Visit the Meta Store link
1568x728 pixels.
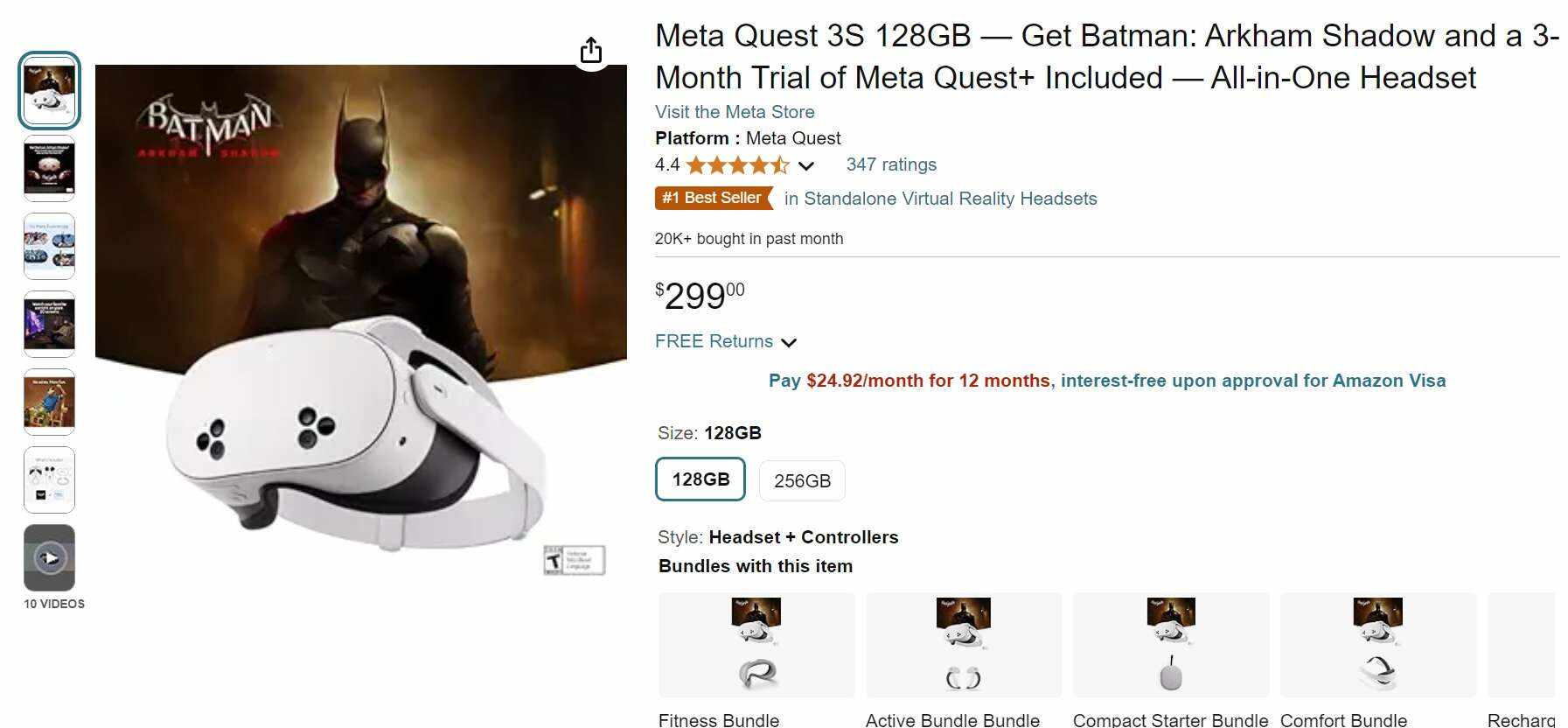tap(735, 112)
